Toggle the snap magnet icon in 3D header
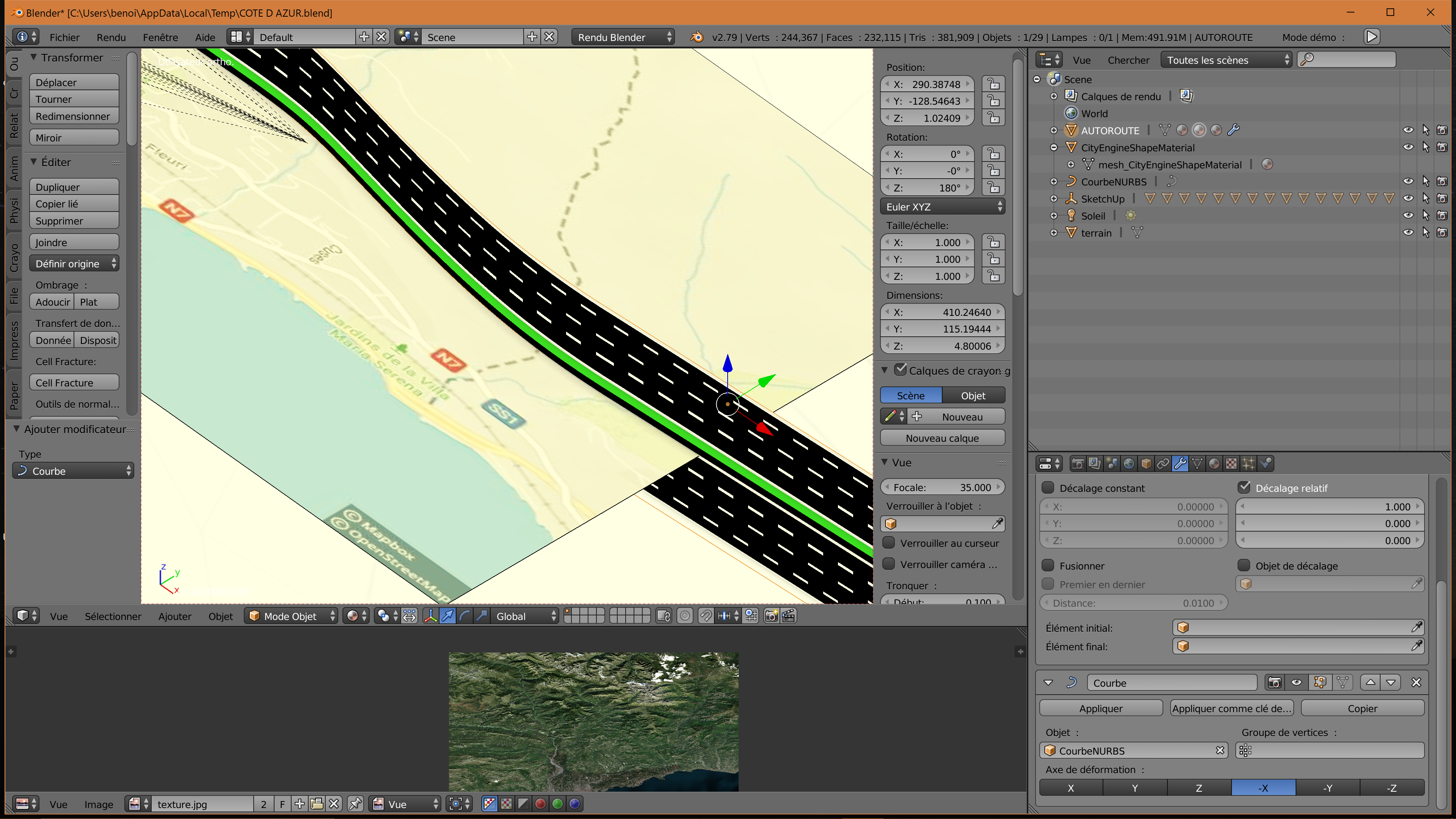This screenshot has height=819, width=1456. (x=705, y=615)
